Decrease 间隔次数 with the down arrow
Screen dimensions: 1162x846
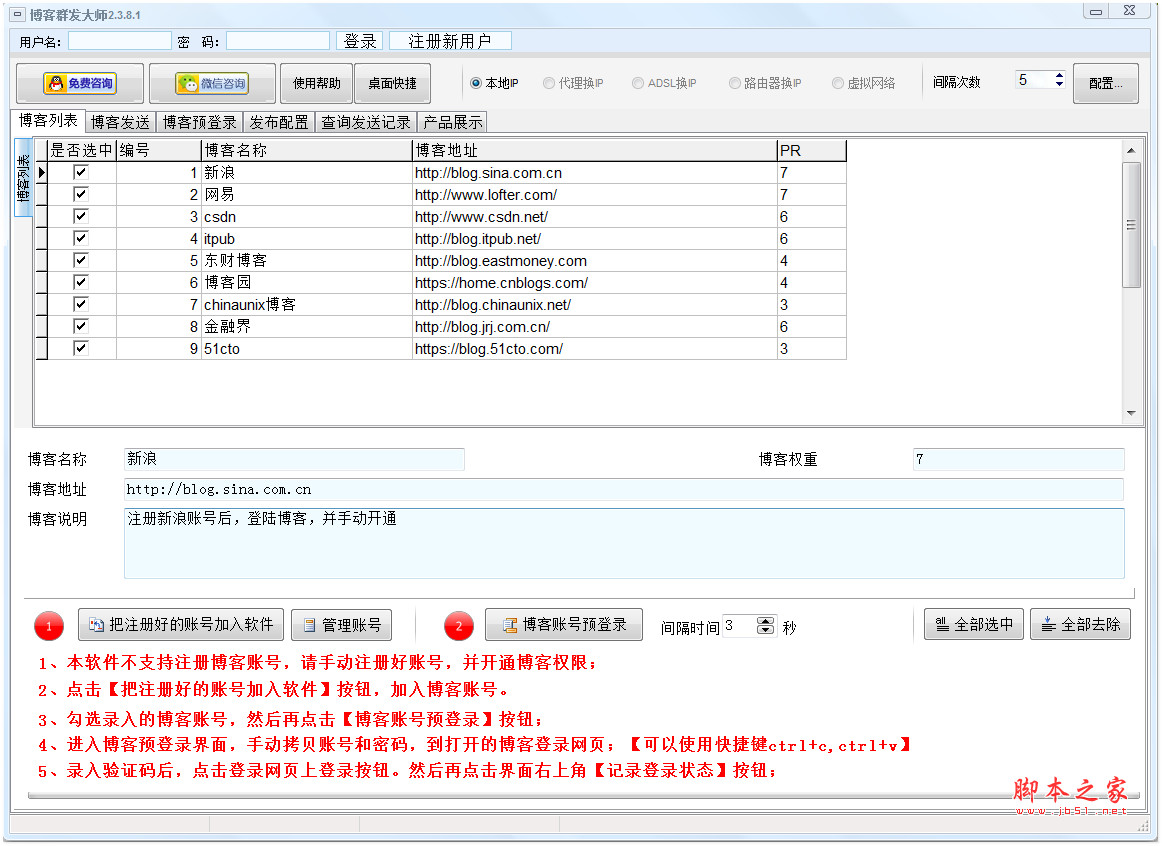(x=1060, y=84)
